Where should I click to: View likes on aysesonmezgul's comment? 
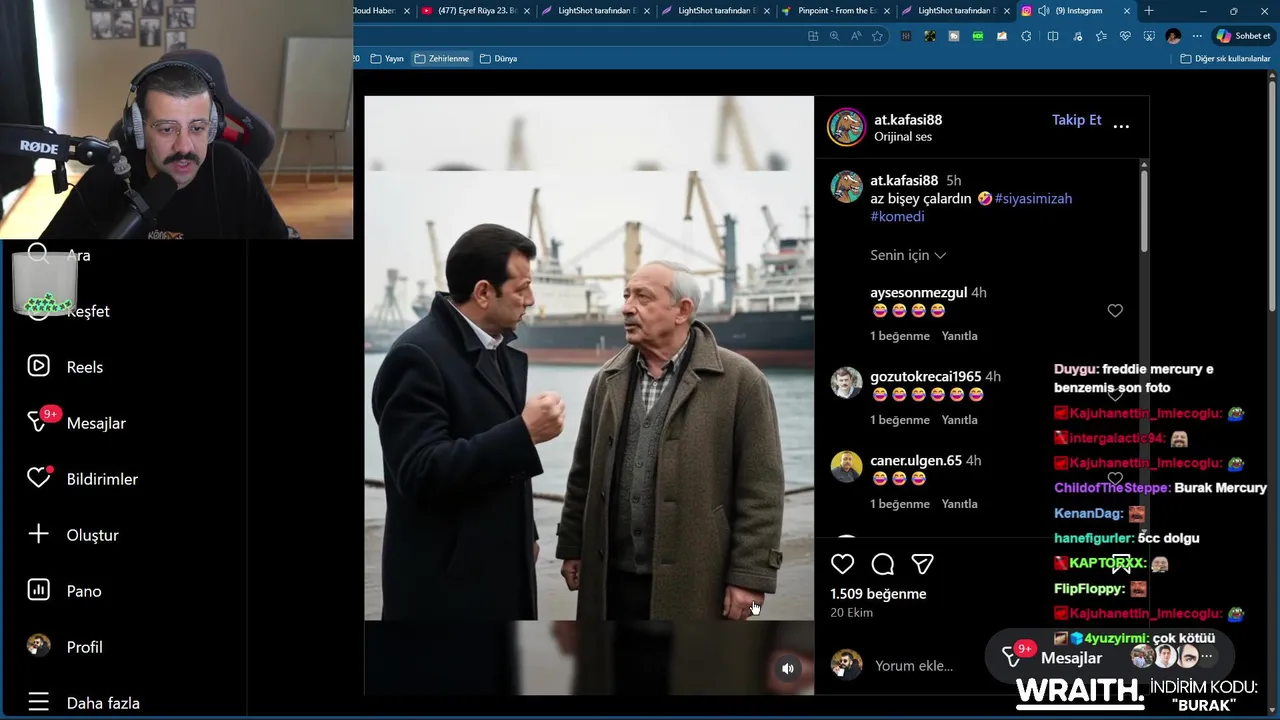tap(900, 336)
